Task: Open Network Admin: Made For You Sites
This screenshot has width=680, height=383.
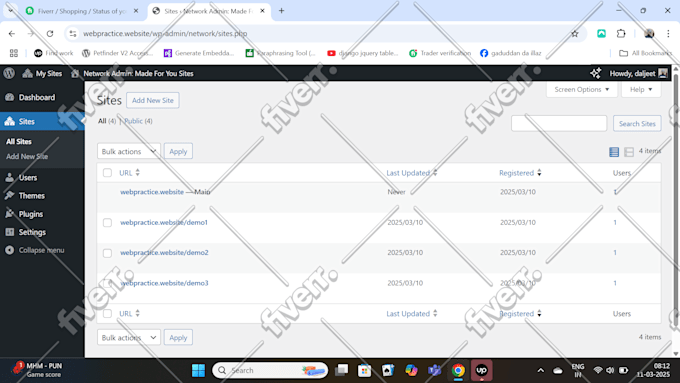Action: pos(132,73)
